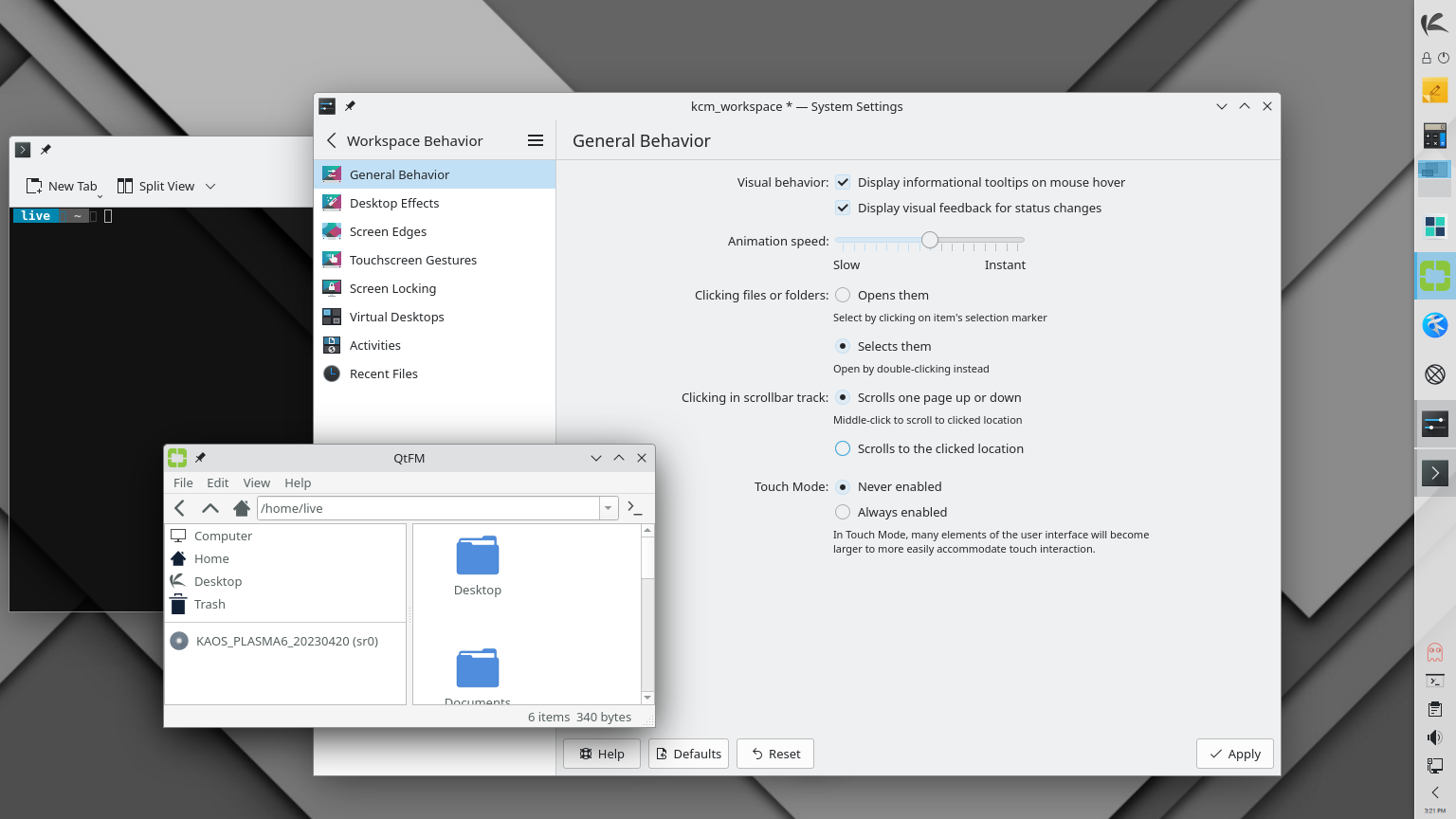Open the yellow sticky note app in panel
1456x819 pixels.
[x=1434, y=91]
